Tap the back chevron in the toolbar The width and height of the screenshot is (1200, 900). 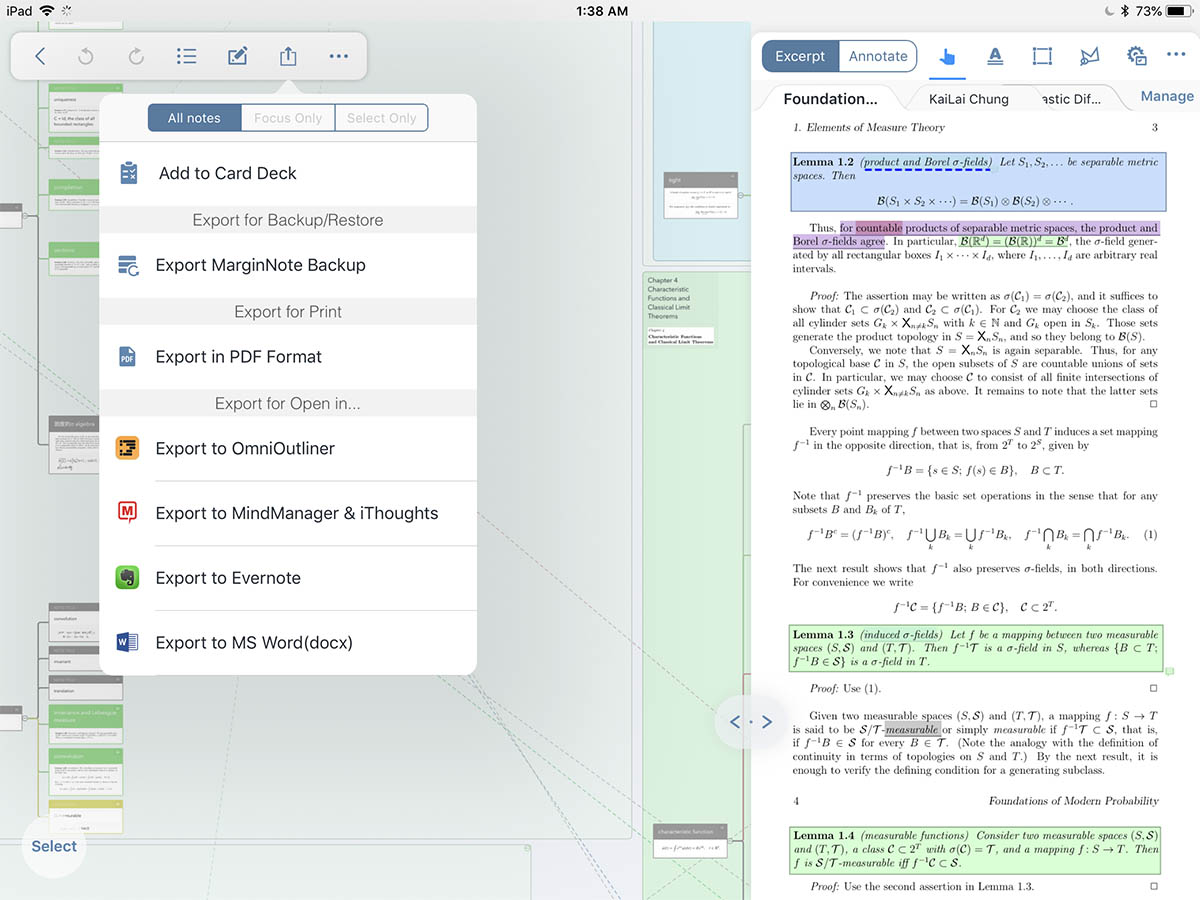click(x=40, y=57)
